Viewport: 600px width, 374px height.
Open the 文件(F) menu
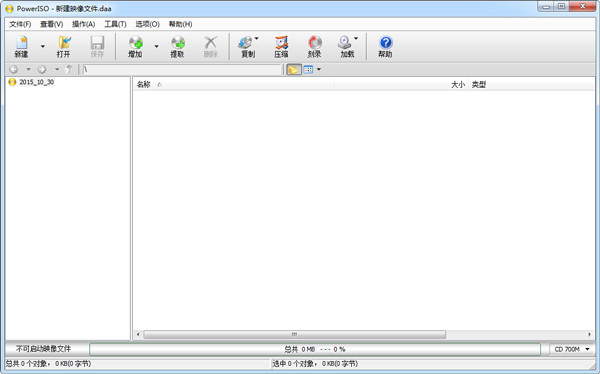20,24
